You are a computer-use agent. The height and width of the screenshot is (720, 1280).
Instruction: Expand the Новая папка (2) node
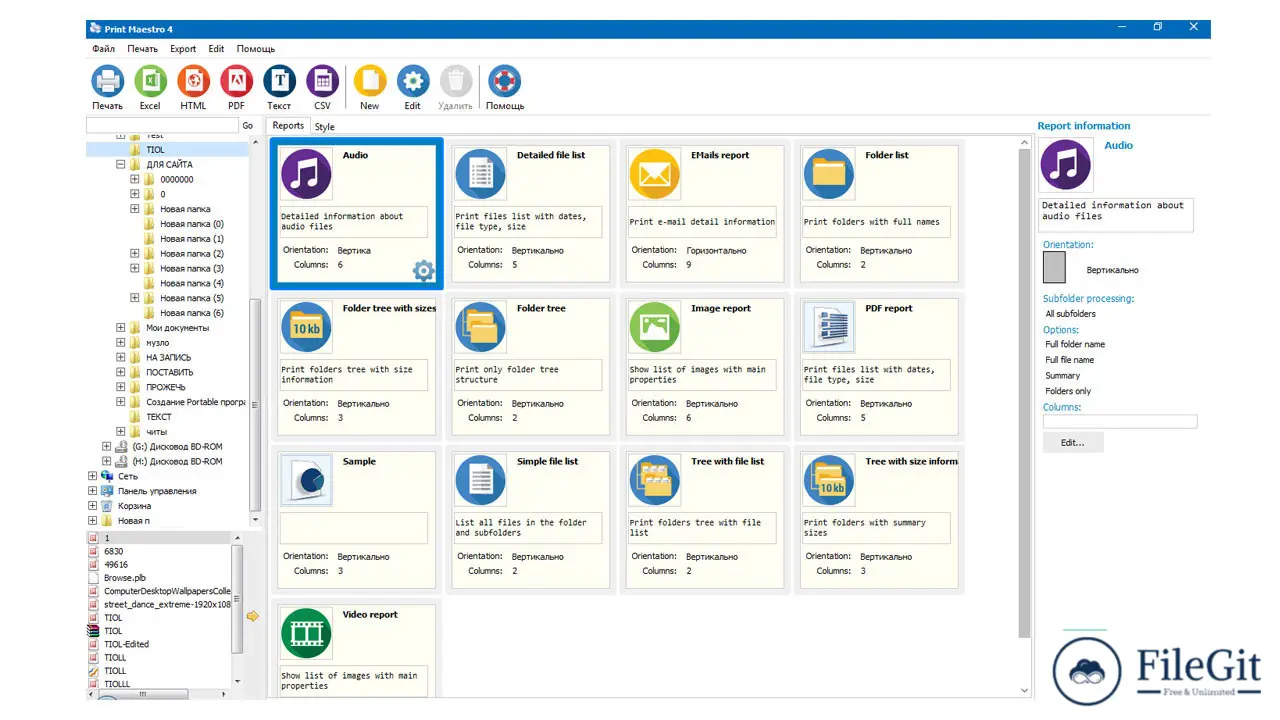click(135, 254)
